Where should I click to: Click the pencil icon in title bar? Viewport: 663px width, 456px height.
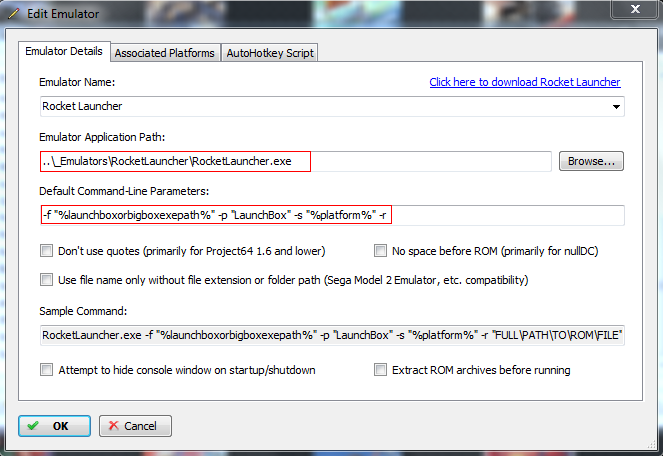click(x=14, y=14)
